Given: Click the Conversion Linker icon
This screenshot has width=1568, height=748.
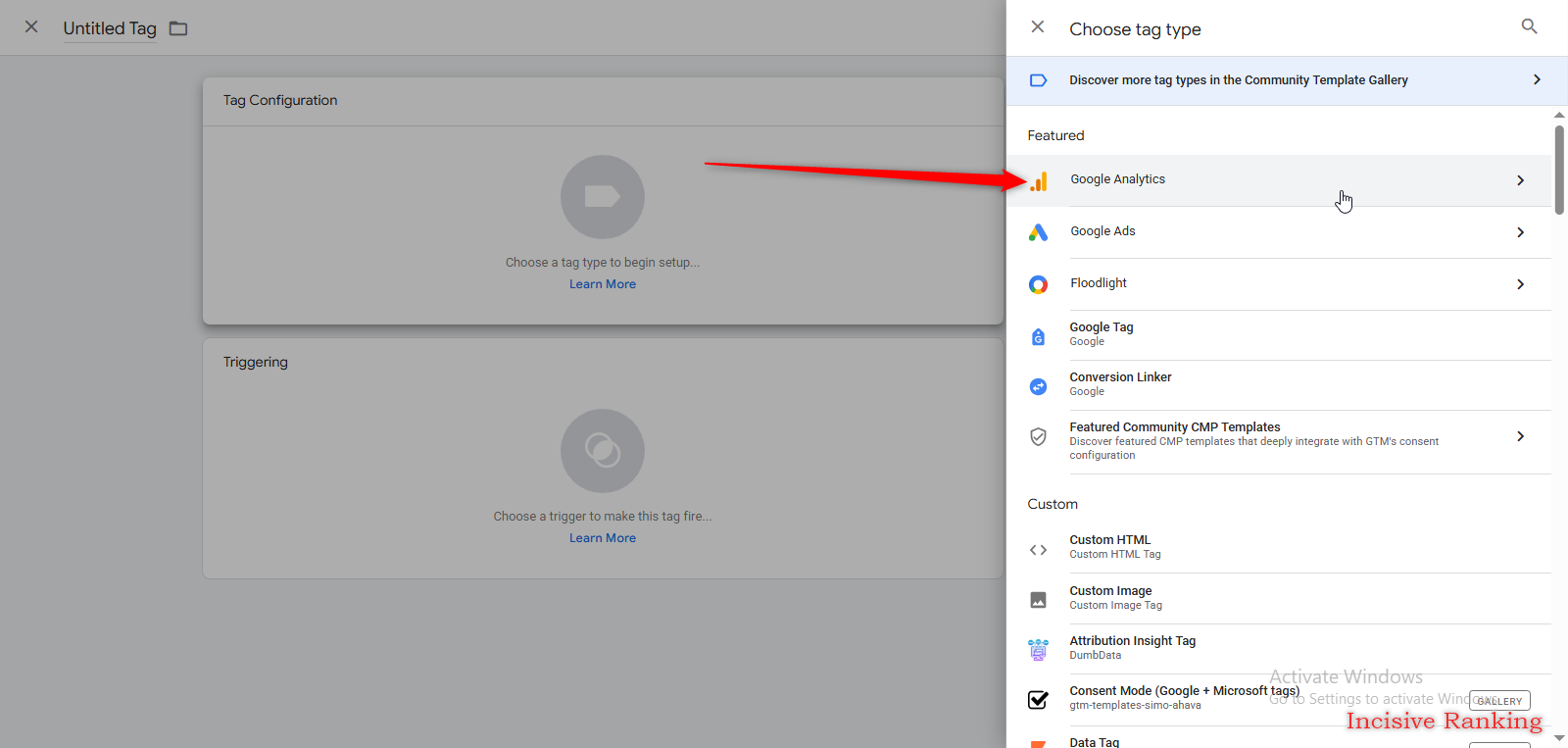Looking at the screenshot, I should pyautogui.click(x=1039, y=386).
